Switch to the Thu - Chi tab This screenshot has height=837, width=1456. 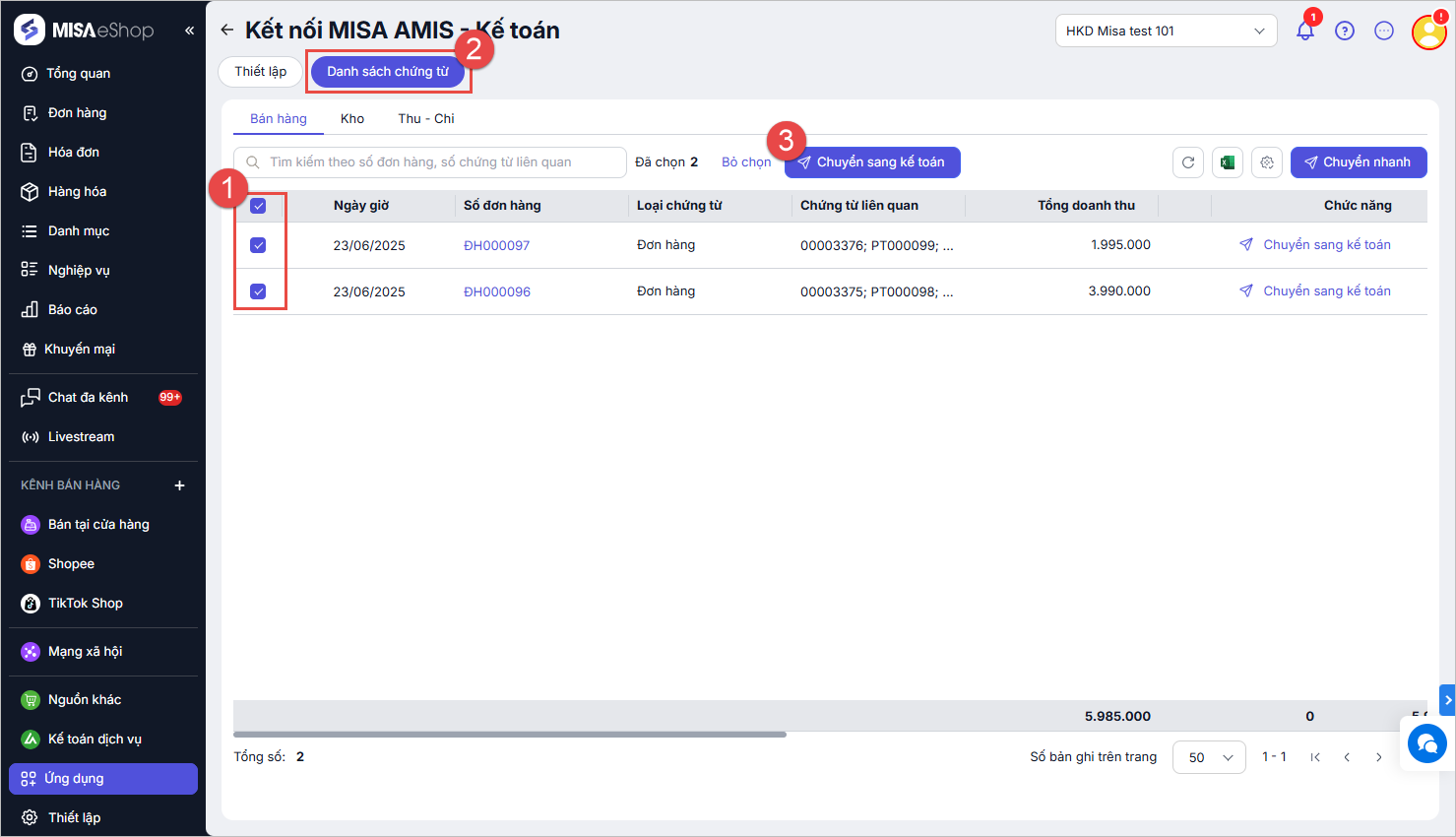[425, 119]
